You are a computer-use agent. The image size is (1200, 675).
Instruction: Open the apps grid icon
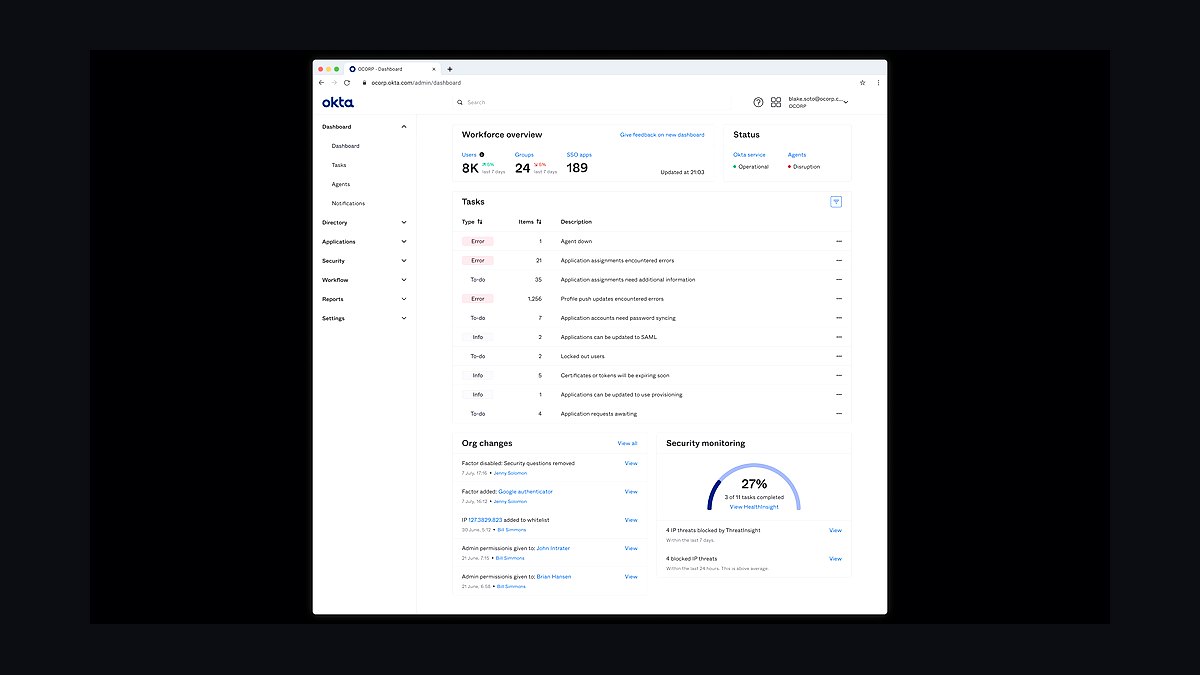point(776,102)
